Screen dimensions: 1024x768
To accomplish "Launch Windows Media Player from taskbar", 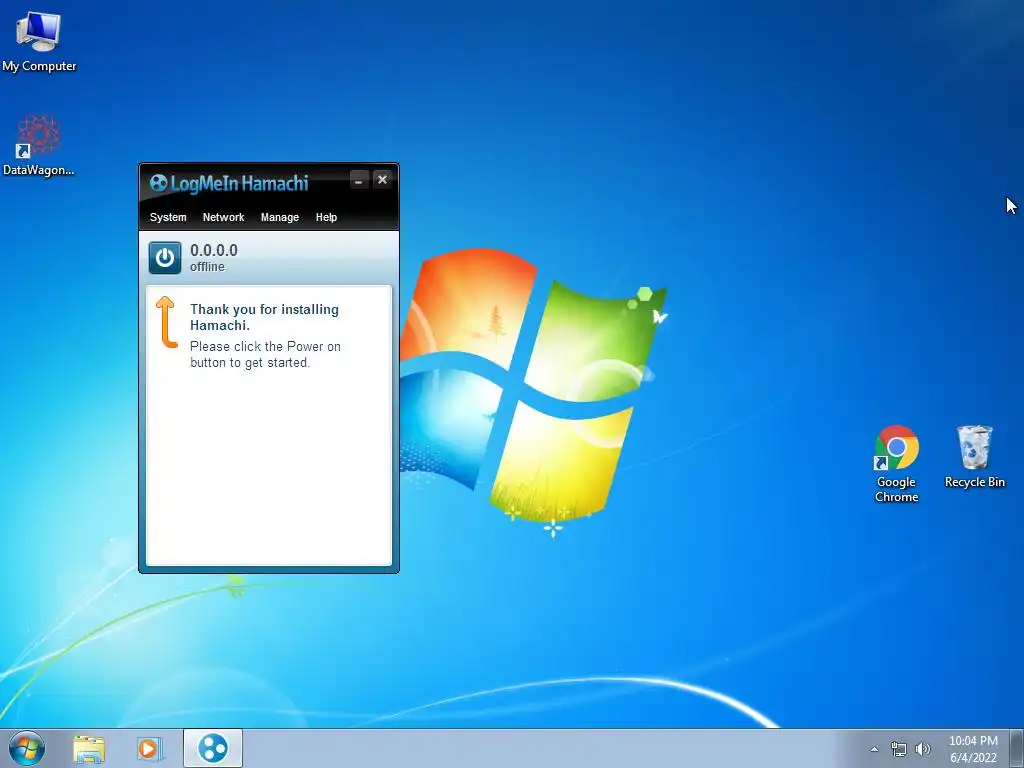I will [149, 748].
